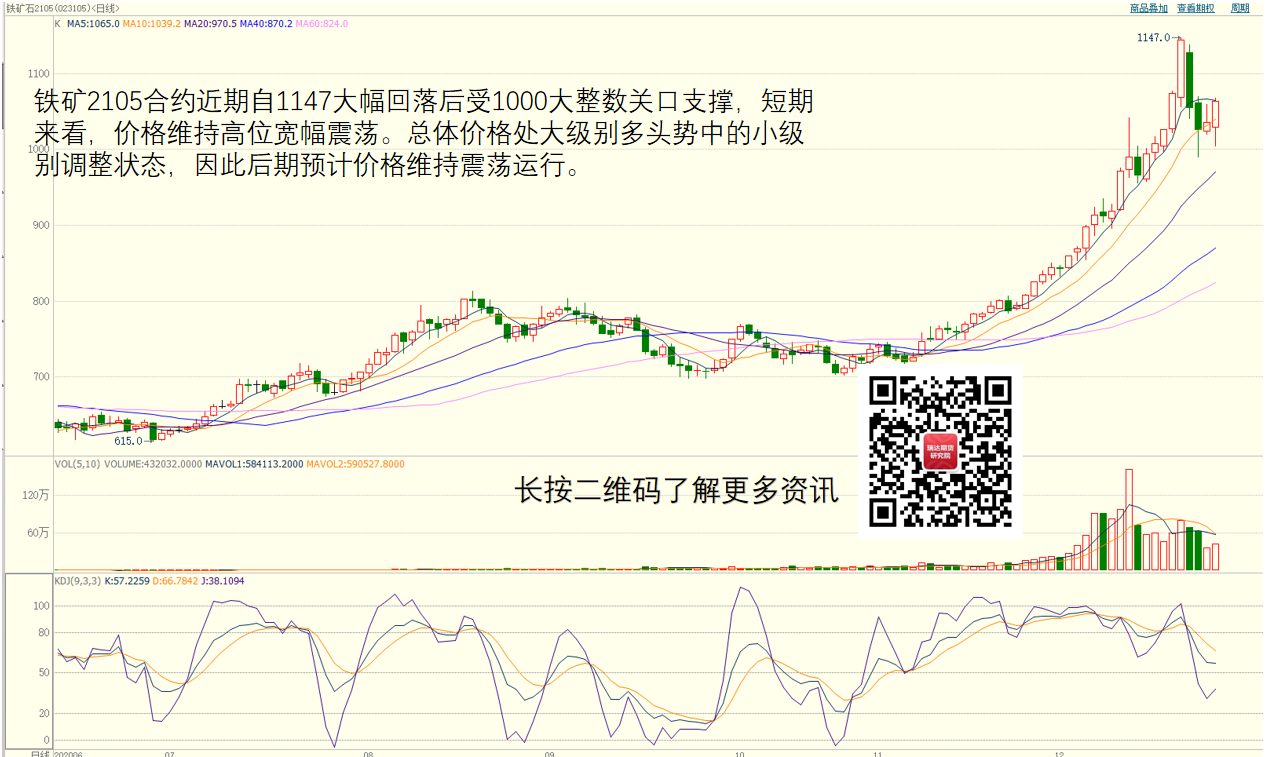This screenshot has width=1271, height=757.
Task: Open the 查看期权 link
Action: (x=1195, y=8)
